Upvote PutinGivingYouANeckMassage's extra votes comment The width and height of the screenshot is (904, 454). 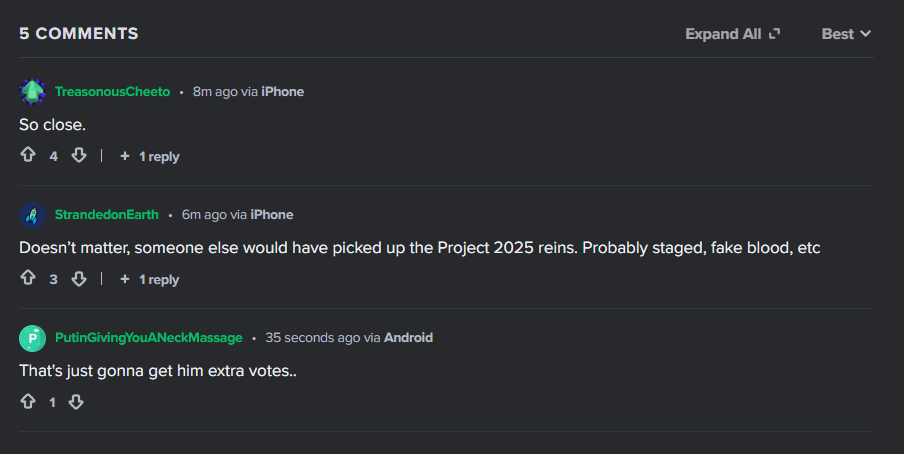[x=28, y=401]
